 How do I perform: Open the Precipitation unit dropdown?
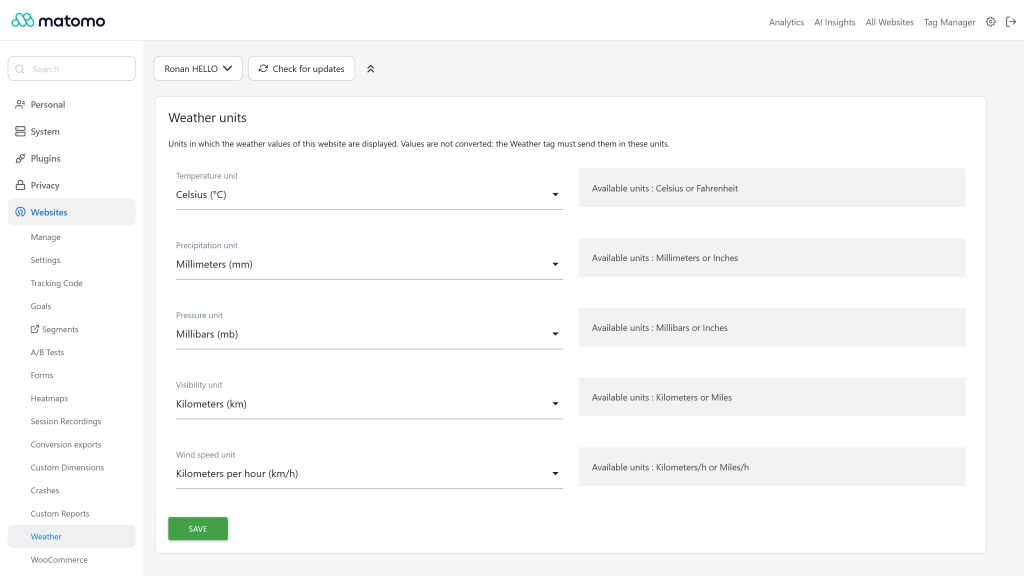coord(369,264)
